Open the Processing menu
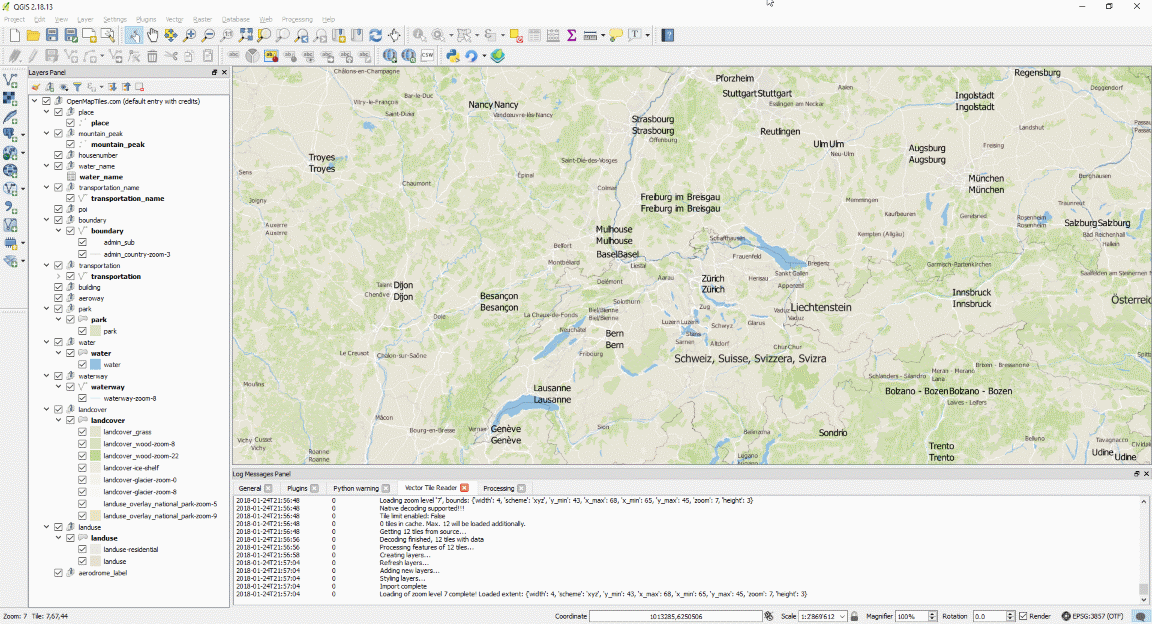1152x624 pixels. pos(297,19)
